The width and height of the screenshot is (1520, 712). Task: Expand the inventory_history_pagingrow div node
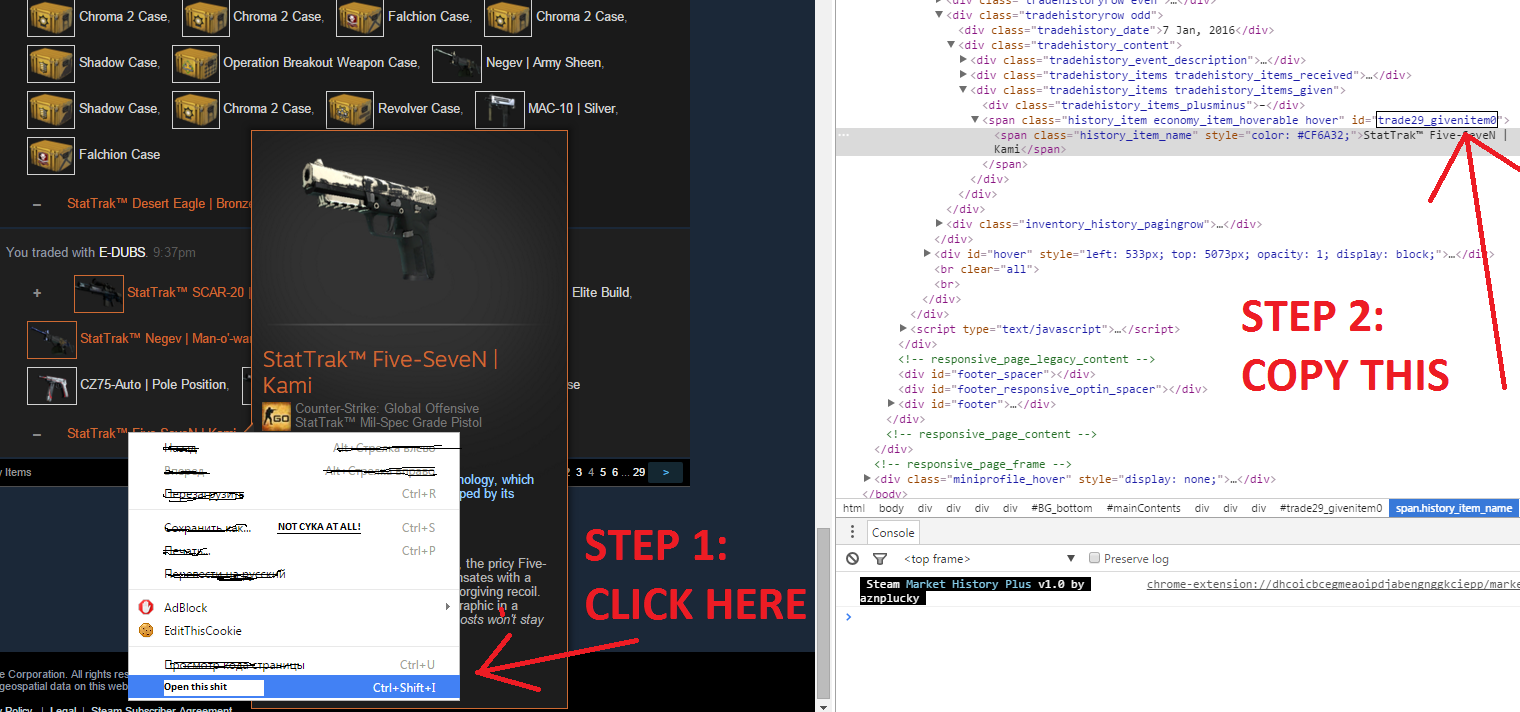coord(939,224)
